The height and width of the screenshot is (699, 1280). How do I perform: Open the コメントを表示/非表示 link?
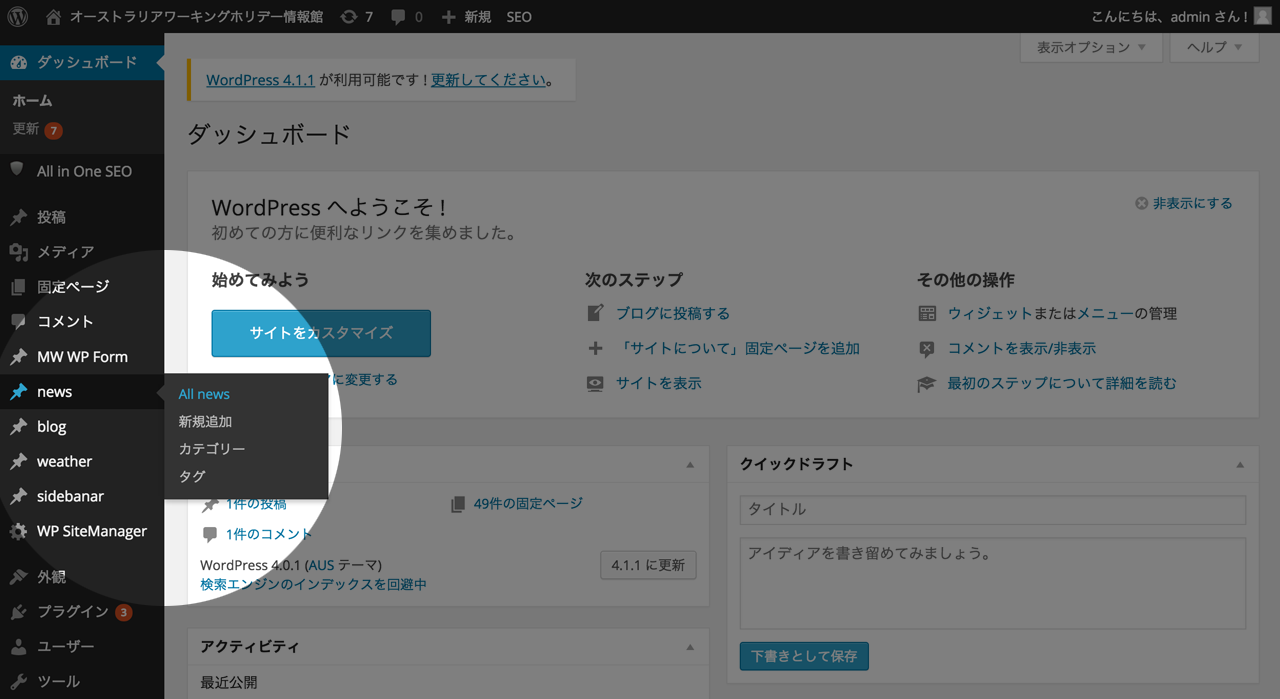1022,348
